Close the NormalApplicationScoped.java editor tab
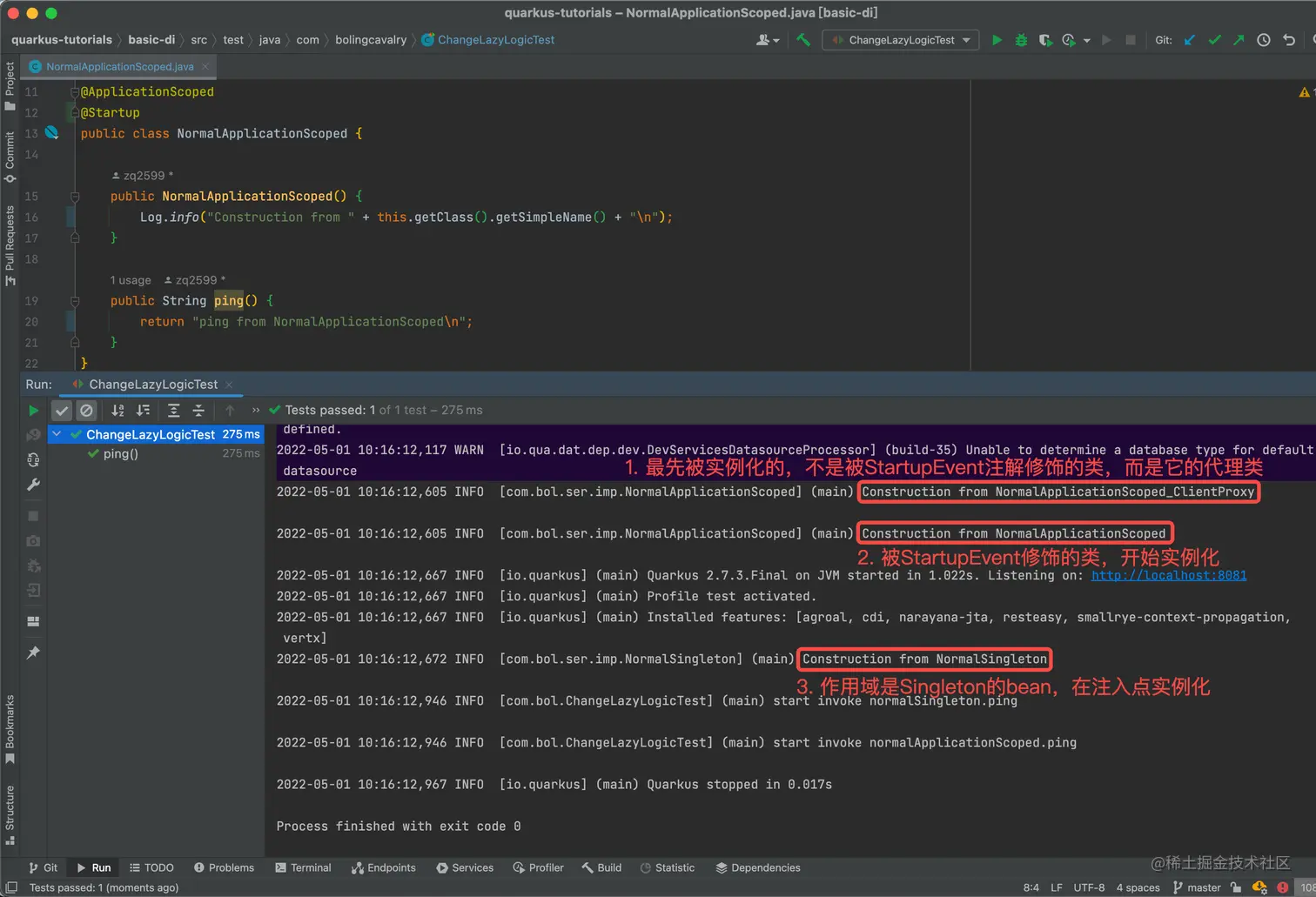This screenshot has height=897, width=1316. (205, 67)
